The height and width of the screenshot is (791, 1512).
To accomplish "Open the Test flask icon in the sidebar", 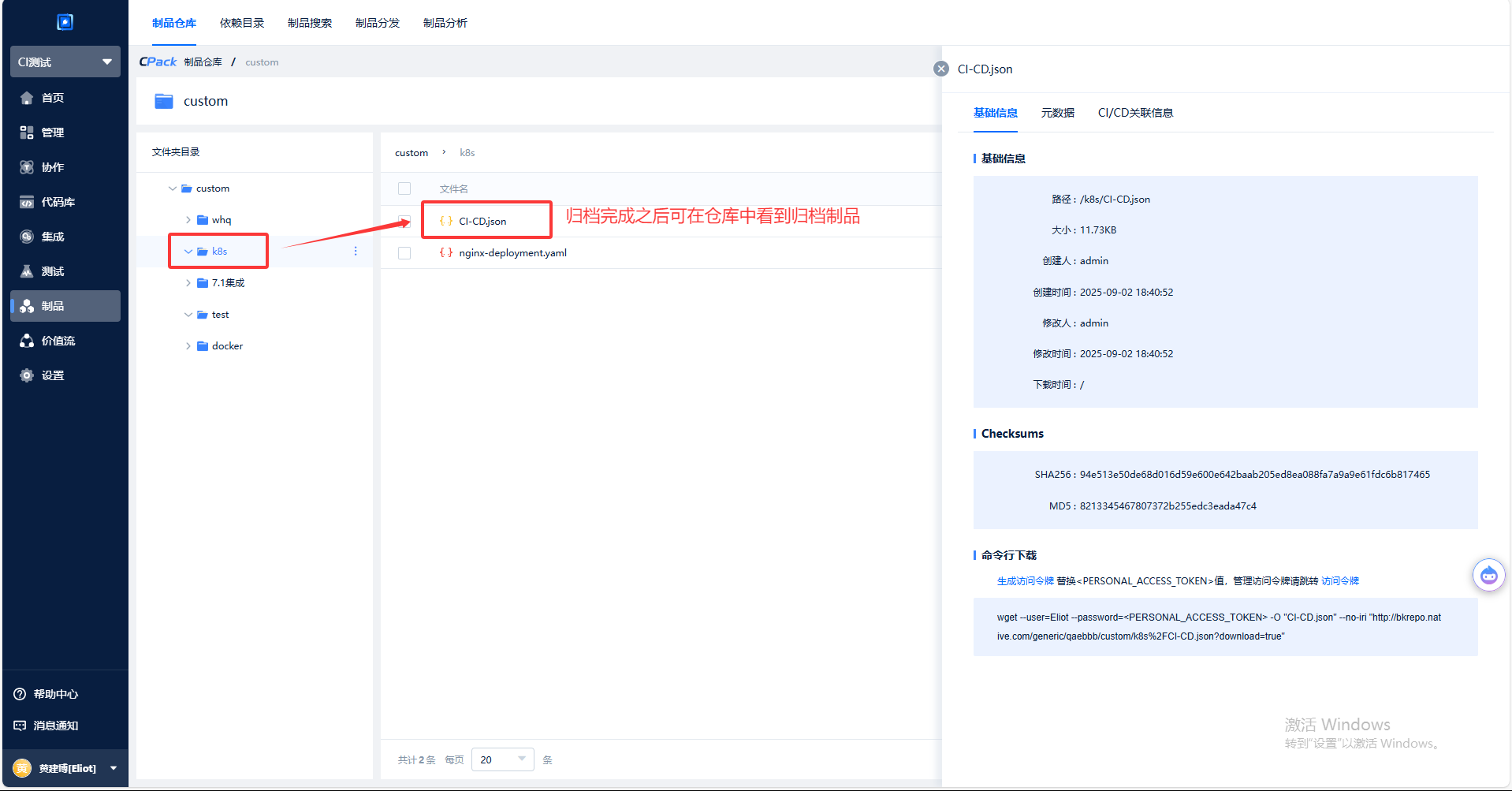I will click(27, 271).
